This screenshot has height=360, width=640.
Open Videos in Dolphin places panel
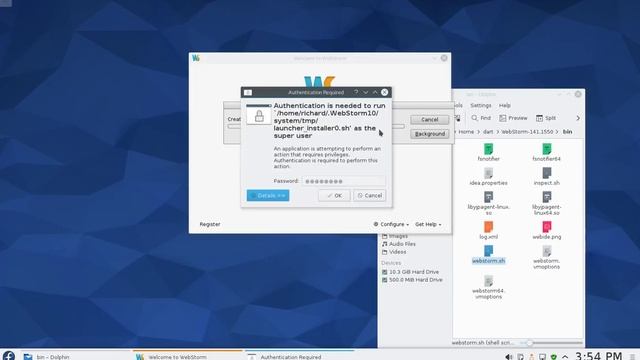pos(394,252)
